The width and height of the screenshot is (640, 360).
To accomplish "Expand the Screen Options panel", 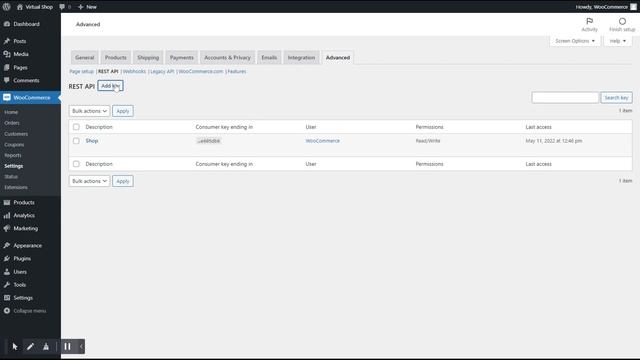I will point(575,41).
